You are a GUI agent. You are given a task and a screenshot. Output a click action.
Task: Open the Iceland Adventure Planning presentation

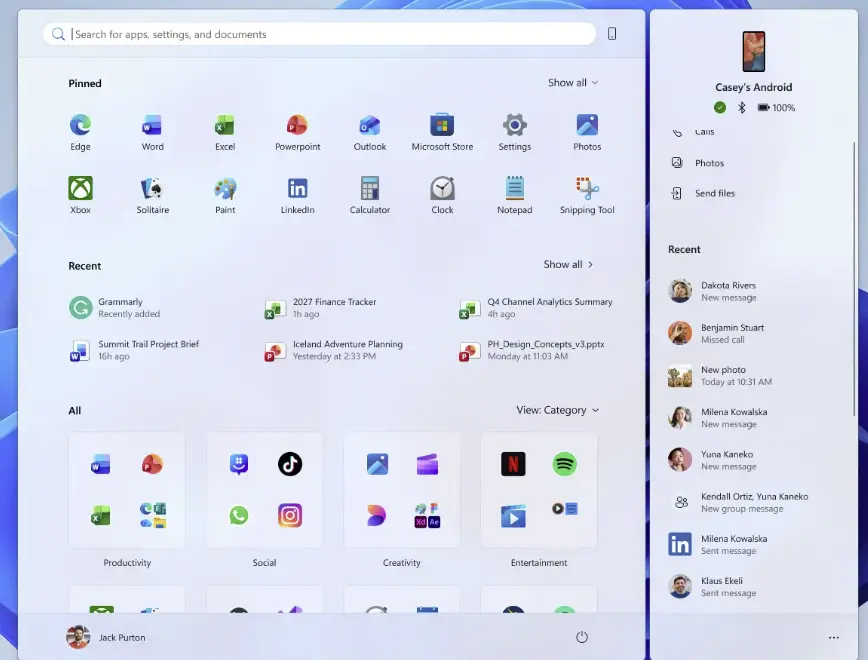(333, 350)
